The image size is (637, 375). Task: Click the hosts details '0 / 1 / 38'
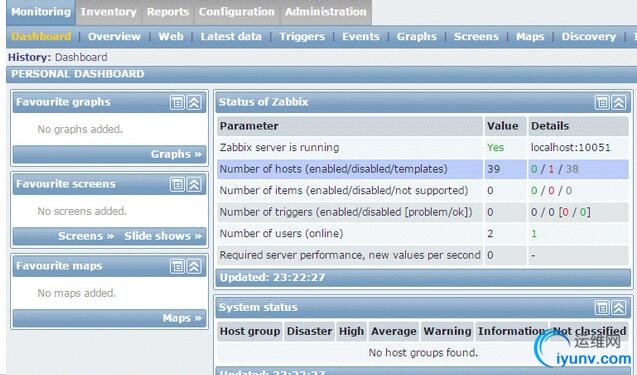coord(555,169)
